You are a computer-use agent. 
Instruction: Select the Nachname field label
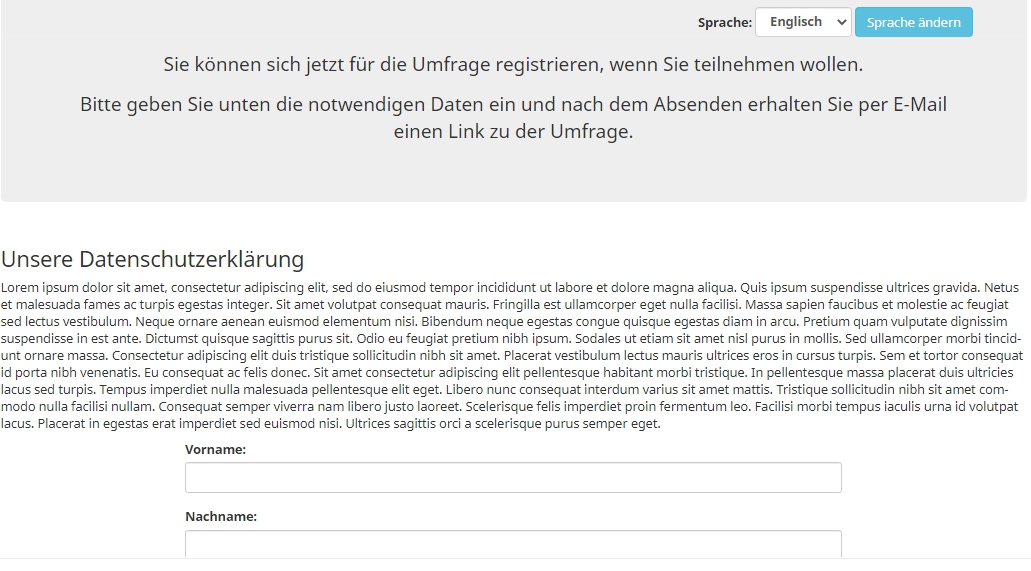point(221,517)
